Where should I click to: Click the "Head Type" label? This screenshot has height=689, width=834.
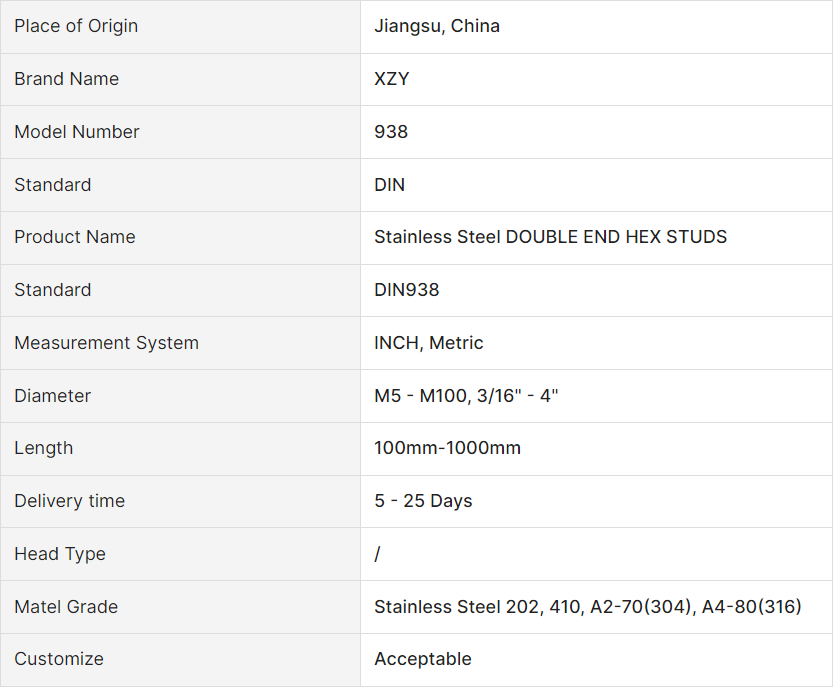coord(60,554)
